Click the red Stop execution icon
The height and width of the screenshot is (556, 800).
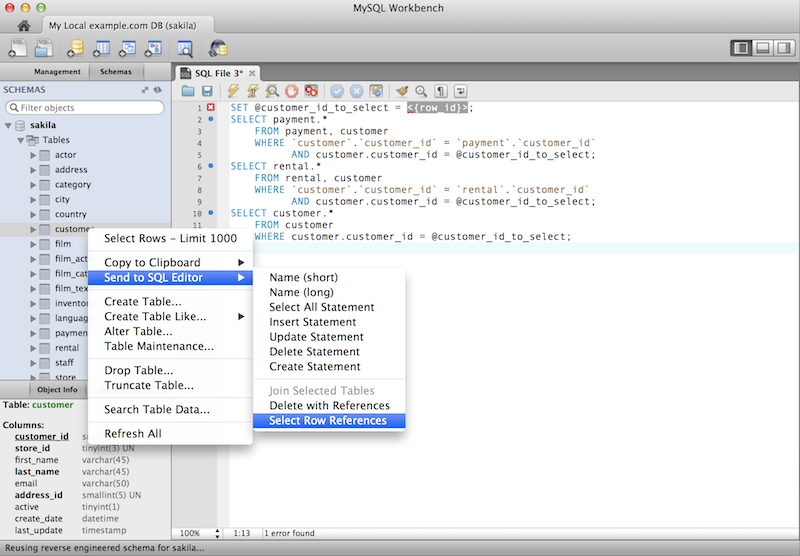click(x=293, y=91)
